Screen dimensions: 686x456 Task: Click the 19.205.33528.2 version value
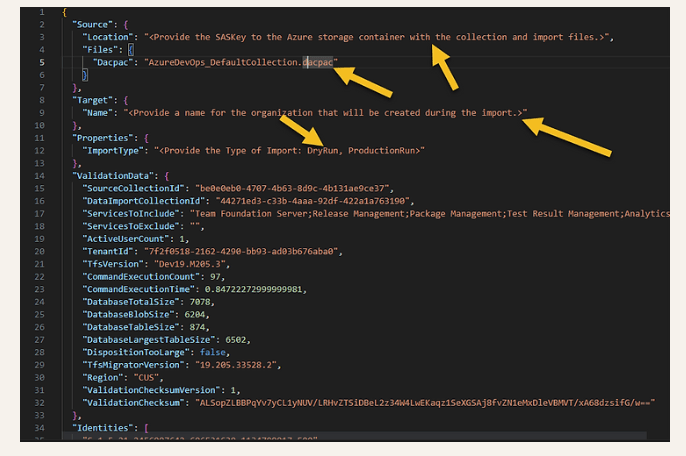coord(235,365)
